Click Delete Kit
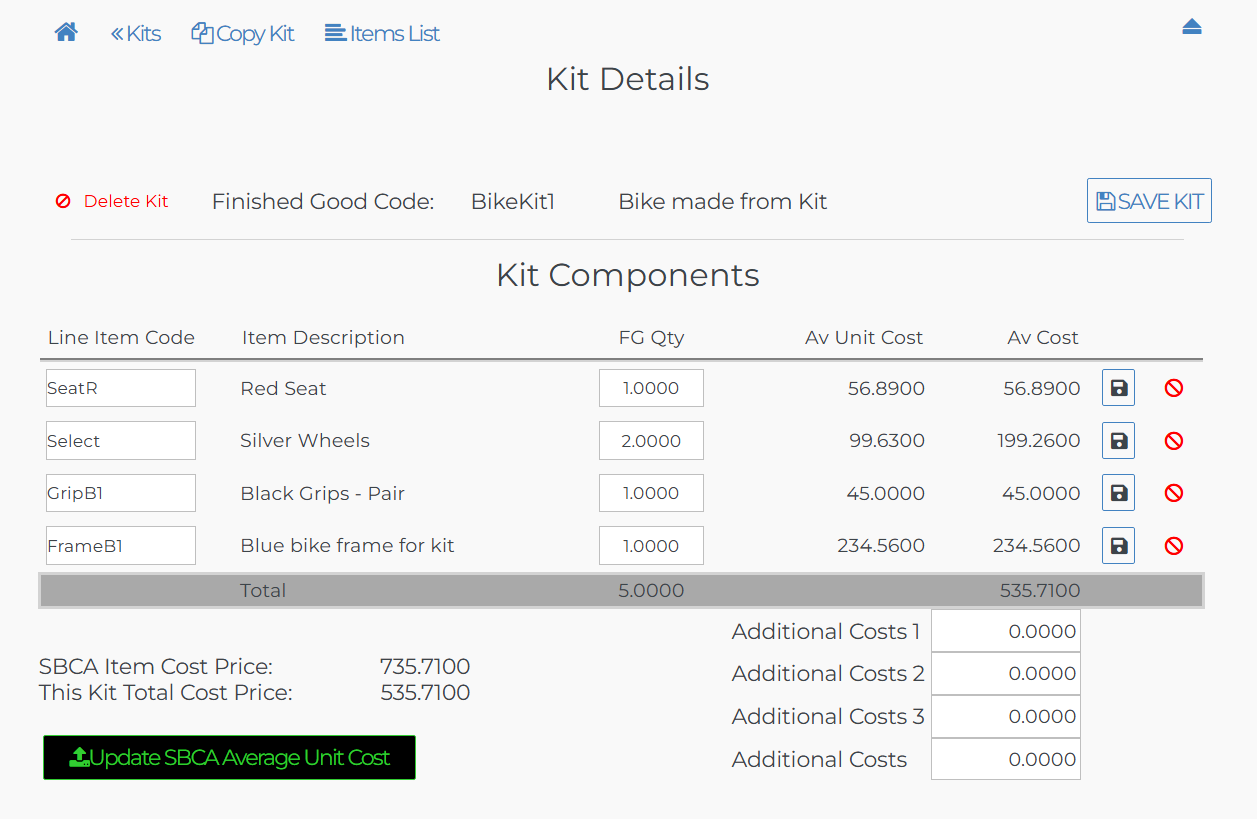This screenshot has width=1257, height=819. coord(112,201)
